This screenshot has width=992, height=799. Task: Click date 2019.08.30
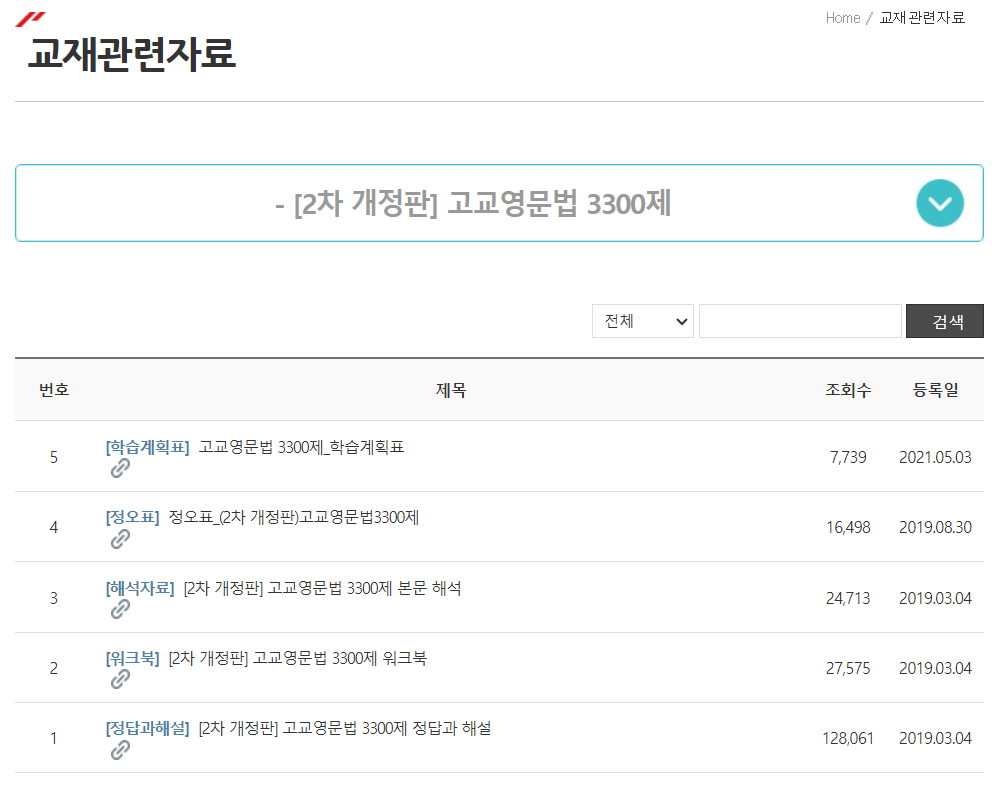(x=935, y=527)
